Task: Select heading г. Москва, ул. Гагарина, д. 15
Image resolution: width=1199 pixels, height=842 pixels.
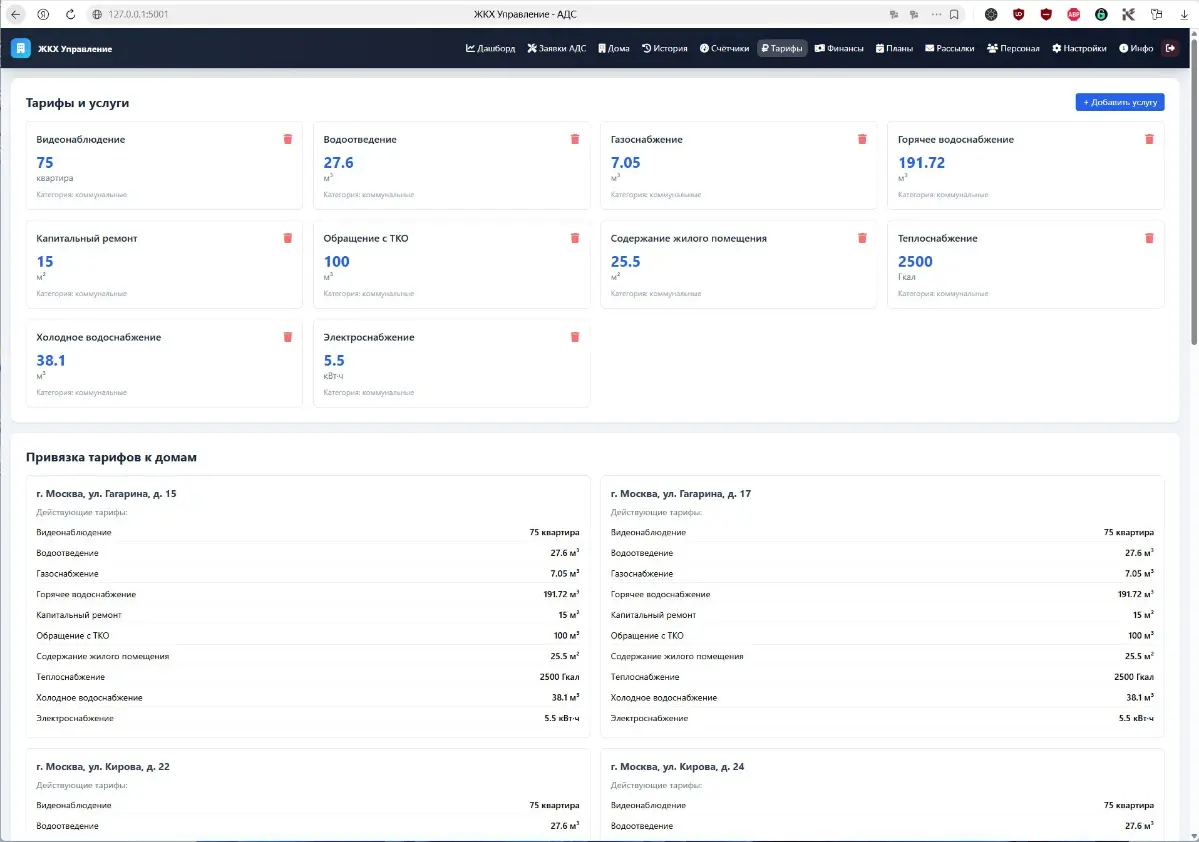Action: coord(106,493)
